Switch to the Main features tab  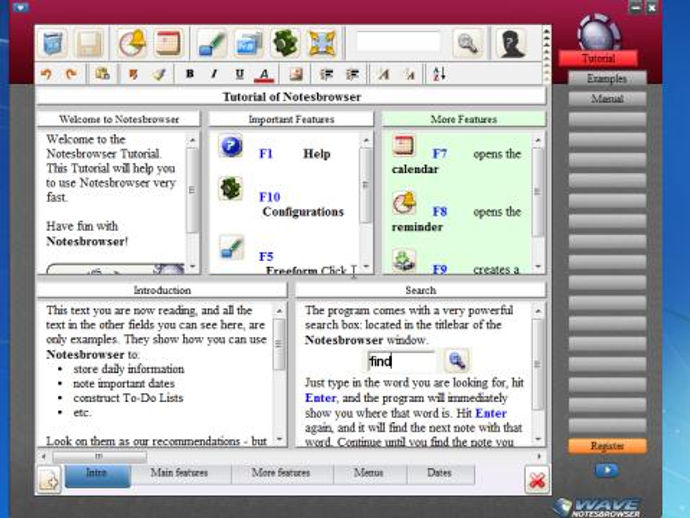click(179, 474)
